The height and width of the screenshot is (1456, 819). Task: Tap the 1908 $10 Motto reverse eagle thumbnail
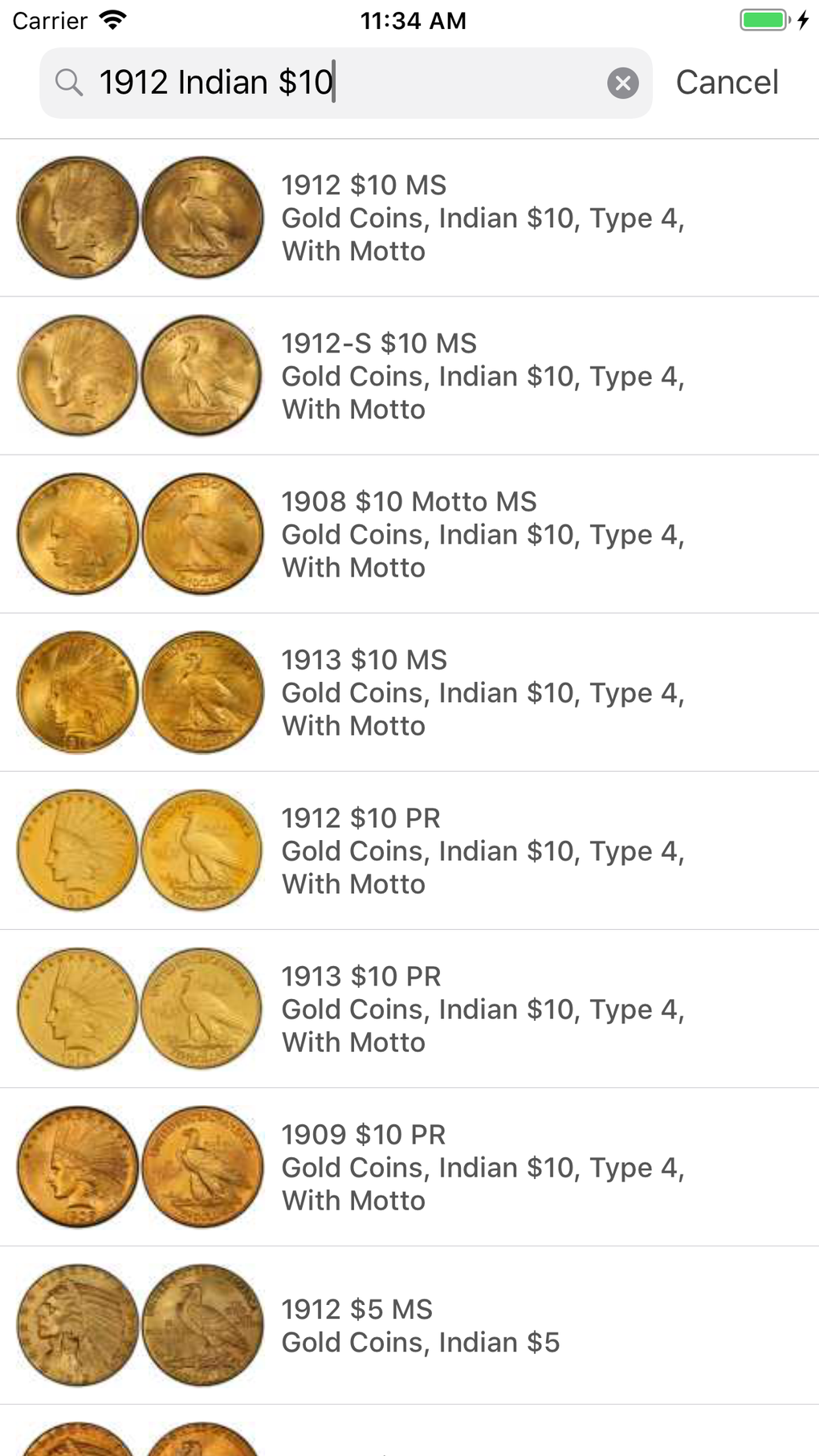click(202, 534)
